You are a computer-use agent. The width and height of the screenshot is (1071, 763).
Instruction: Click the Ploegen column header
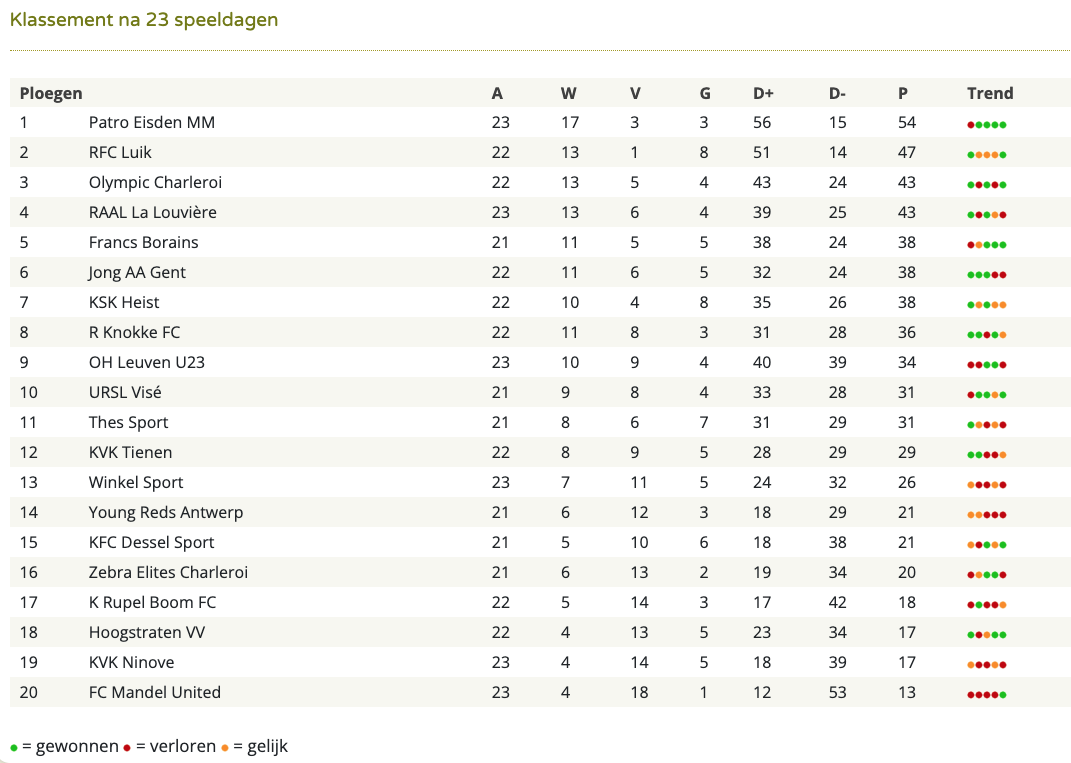click(x=51, y=94)
